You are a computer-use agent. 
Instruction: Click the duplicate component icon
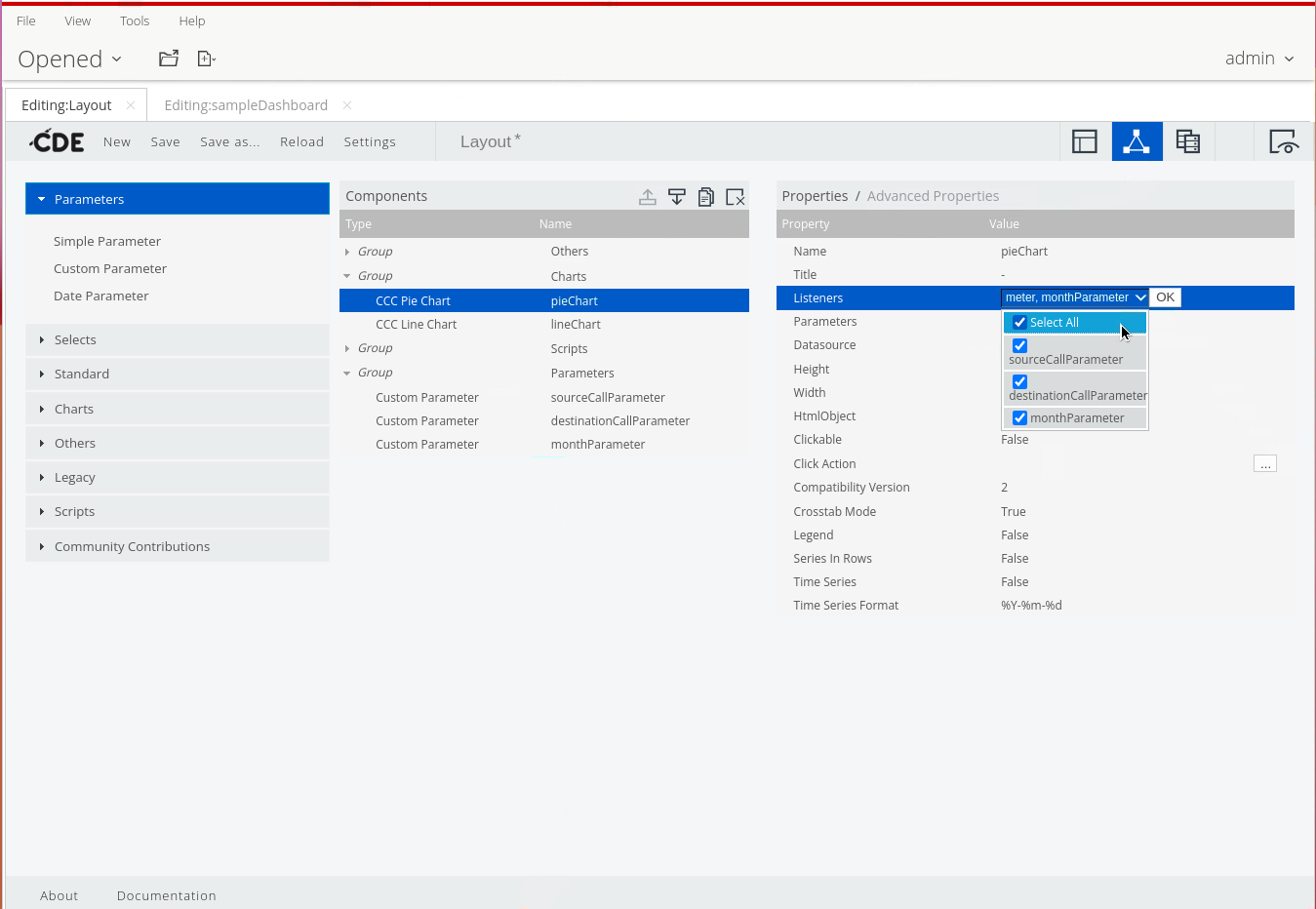coord(706,197)
